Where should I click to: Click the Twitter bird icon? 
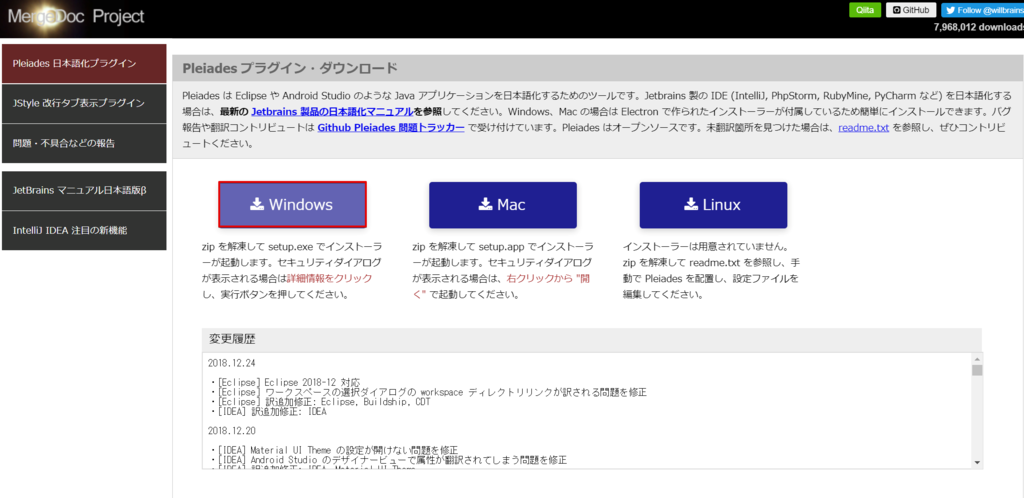(951, 10)
